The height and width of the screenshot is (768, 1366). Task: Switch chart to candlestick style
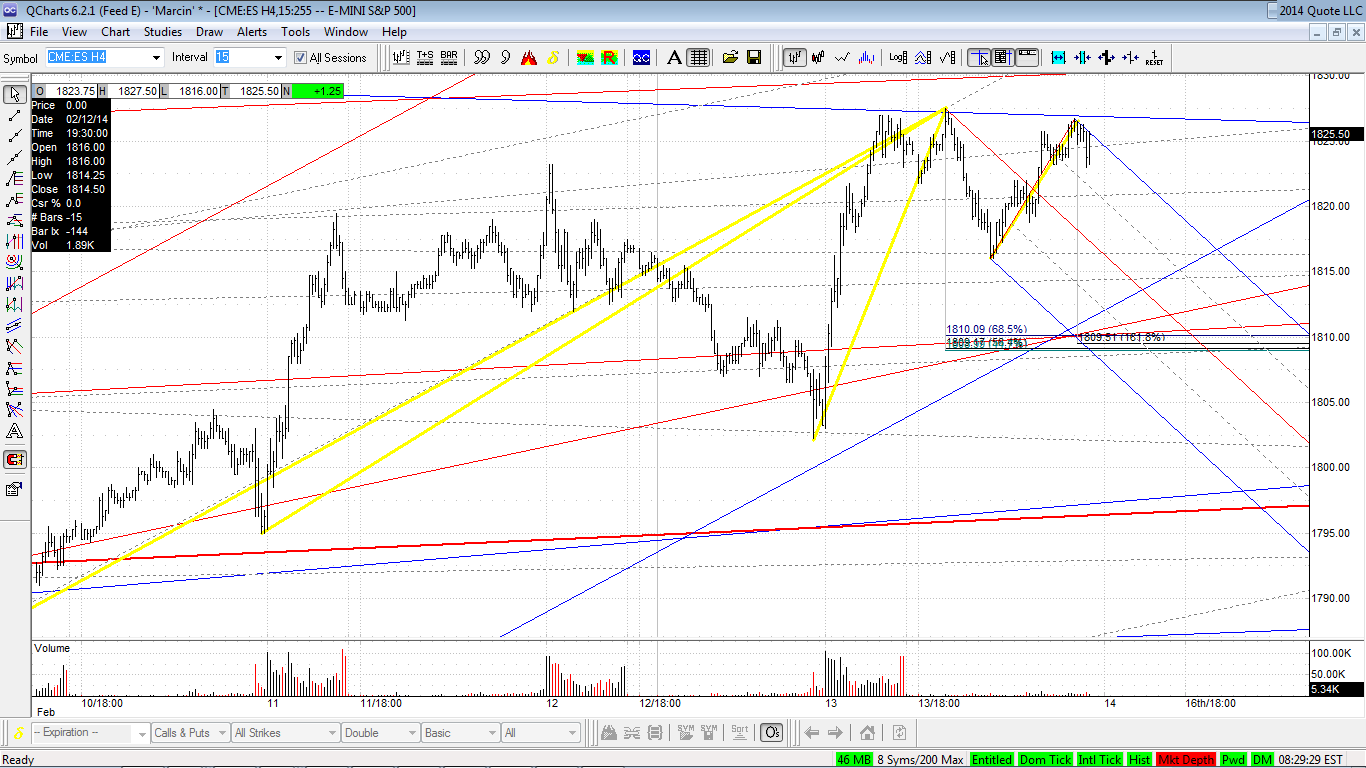tap(820, 57)
